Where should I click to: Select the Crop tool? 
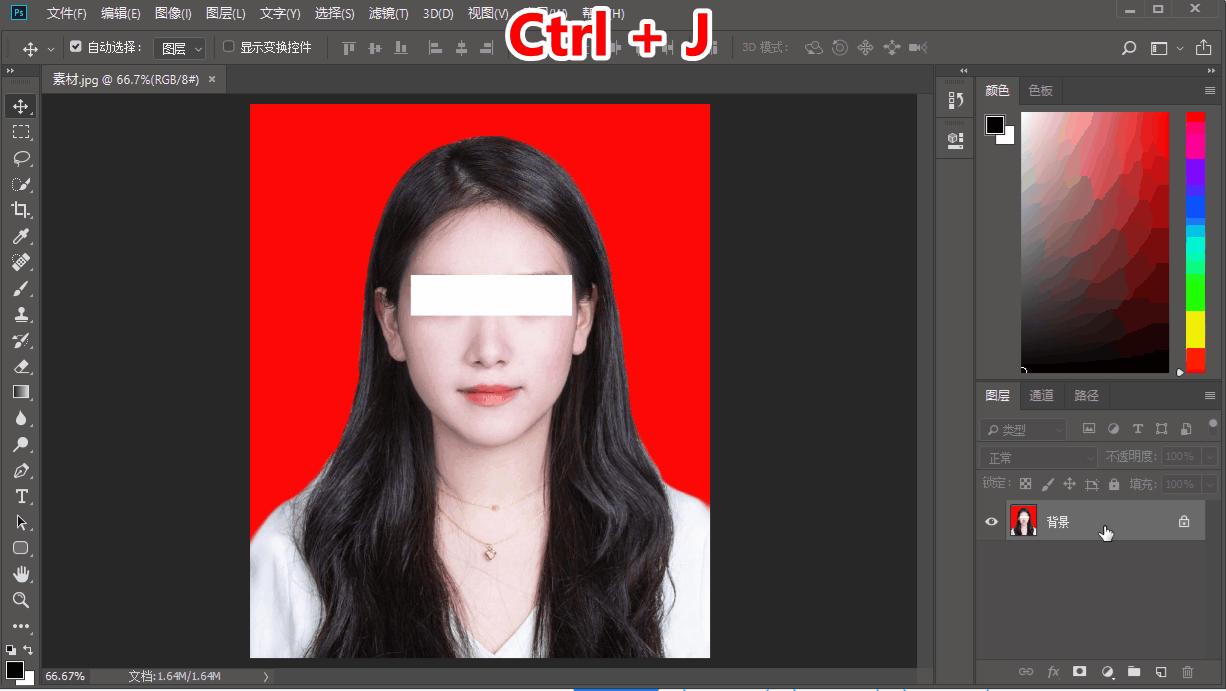pyautogui.click(x=20, y=210)
